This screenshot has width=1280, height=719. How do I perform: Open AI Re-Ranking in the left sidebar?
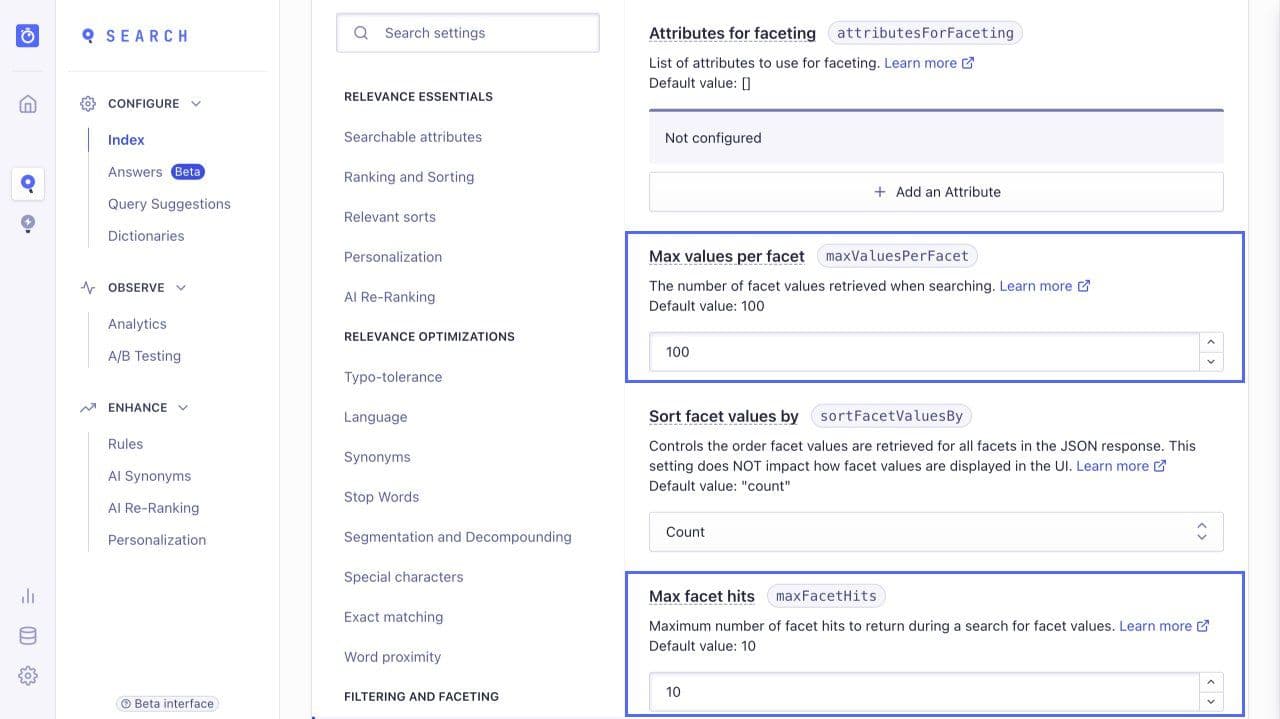pos(153,508)
